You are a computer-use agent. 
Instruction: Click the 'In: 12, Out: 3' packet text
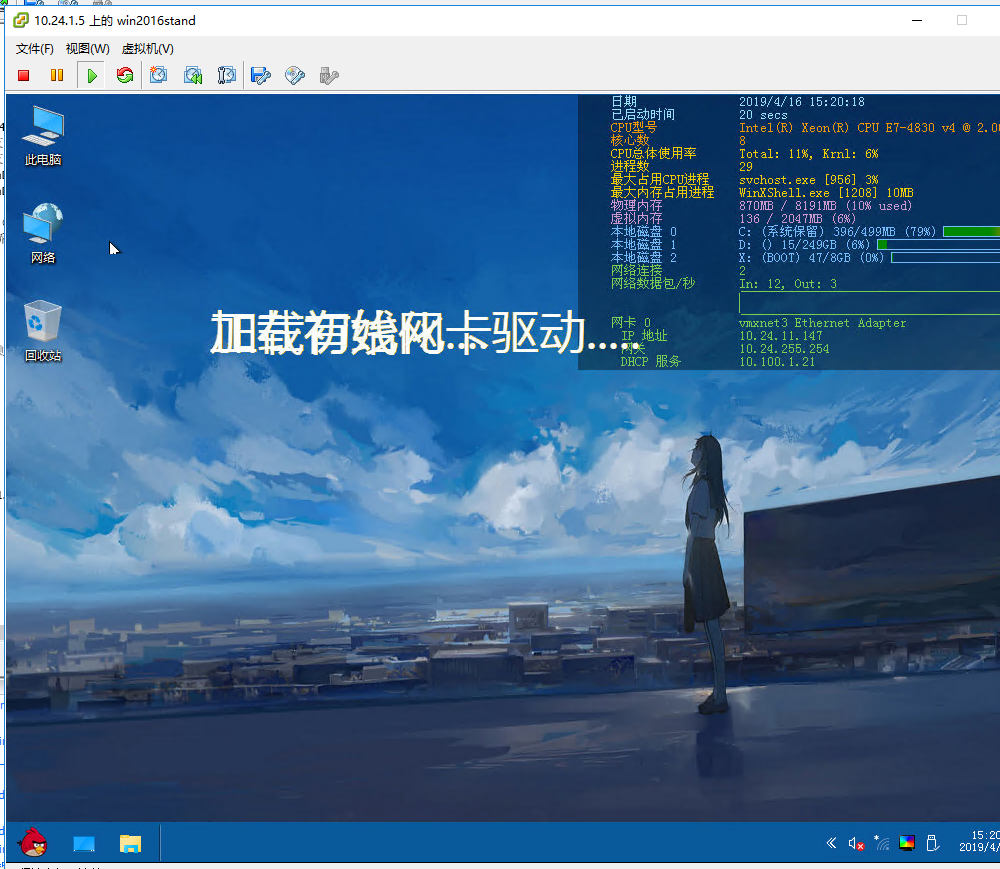point(788,284)
